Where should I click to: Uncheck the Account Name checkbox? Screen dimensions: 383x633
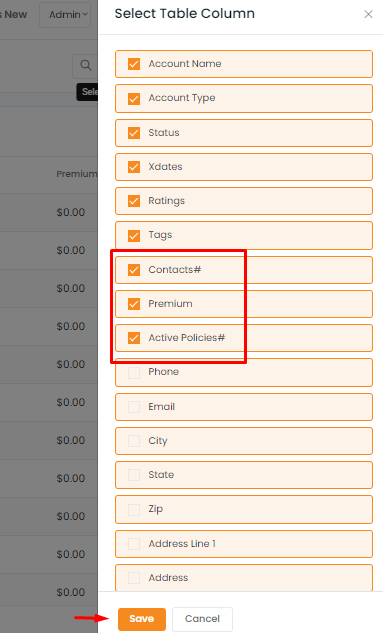(134, 64)
